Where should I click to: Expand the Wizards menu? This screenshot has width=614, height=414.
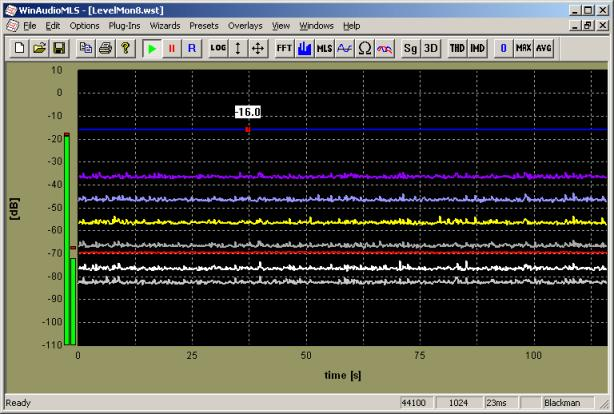click(x=165, y=24)
